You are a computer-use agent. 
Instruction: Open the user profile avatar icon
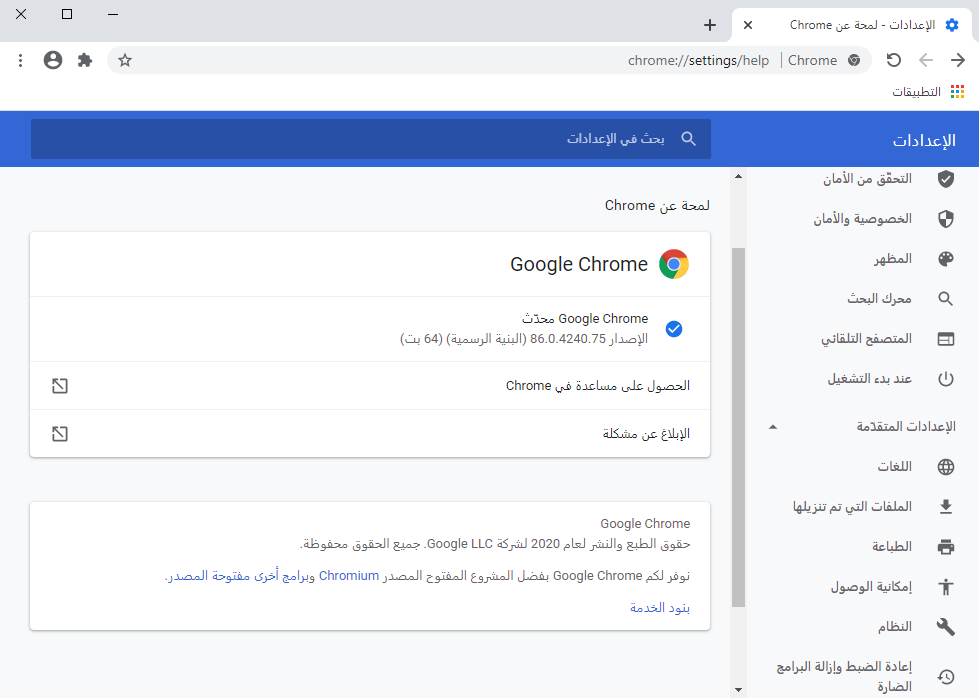tap(53, 61)
